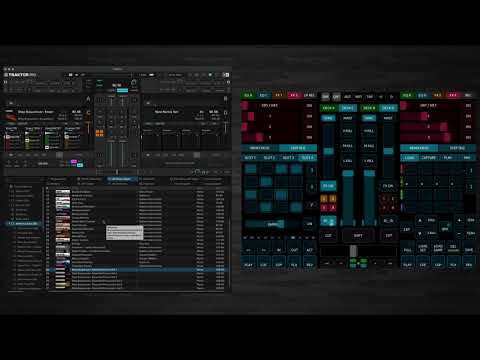Click the orange grid icon in the Traktor mixer
This screenshot has height=360, width=480.
(x=99, y=133)
